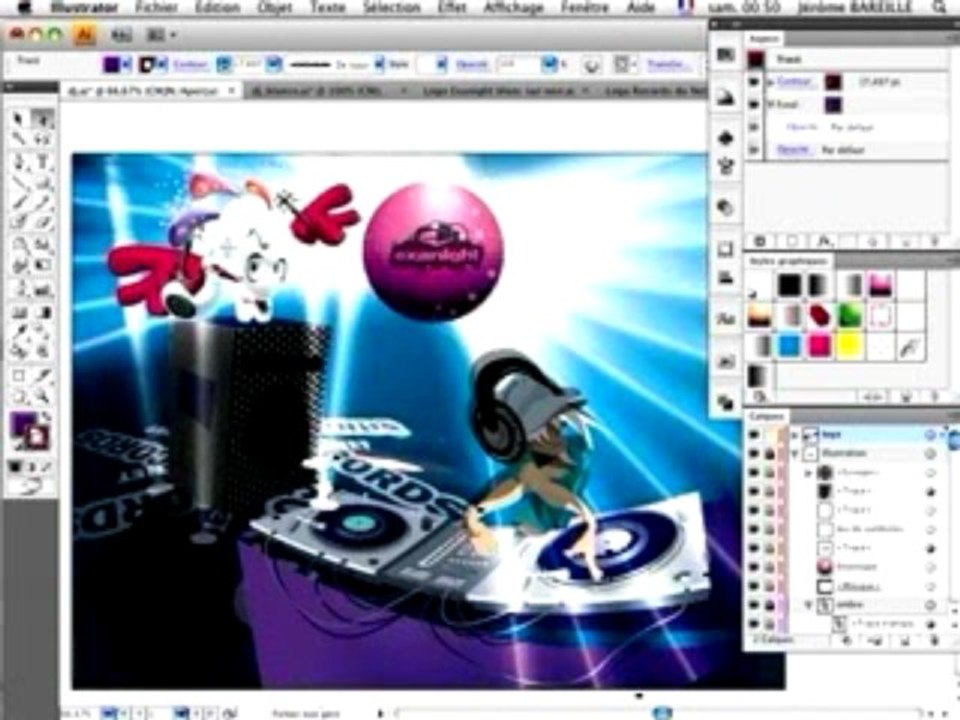Select the Free Transform tool
This screenshot has width=960, height=720.
(x=42, y=266)
